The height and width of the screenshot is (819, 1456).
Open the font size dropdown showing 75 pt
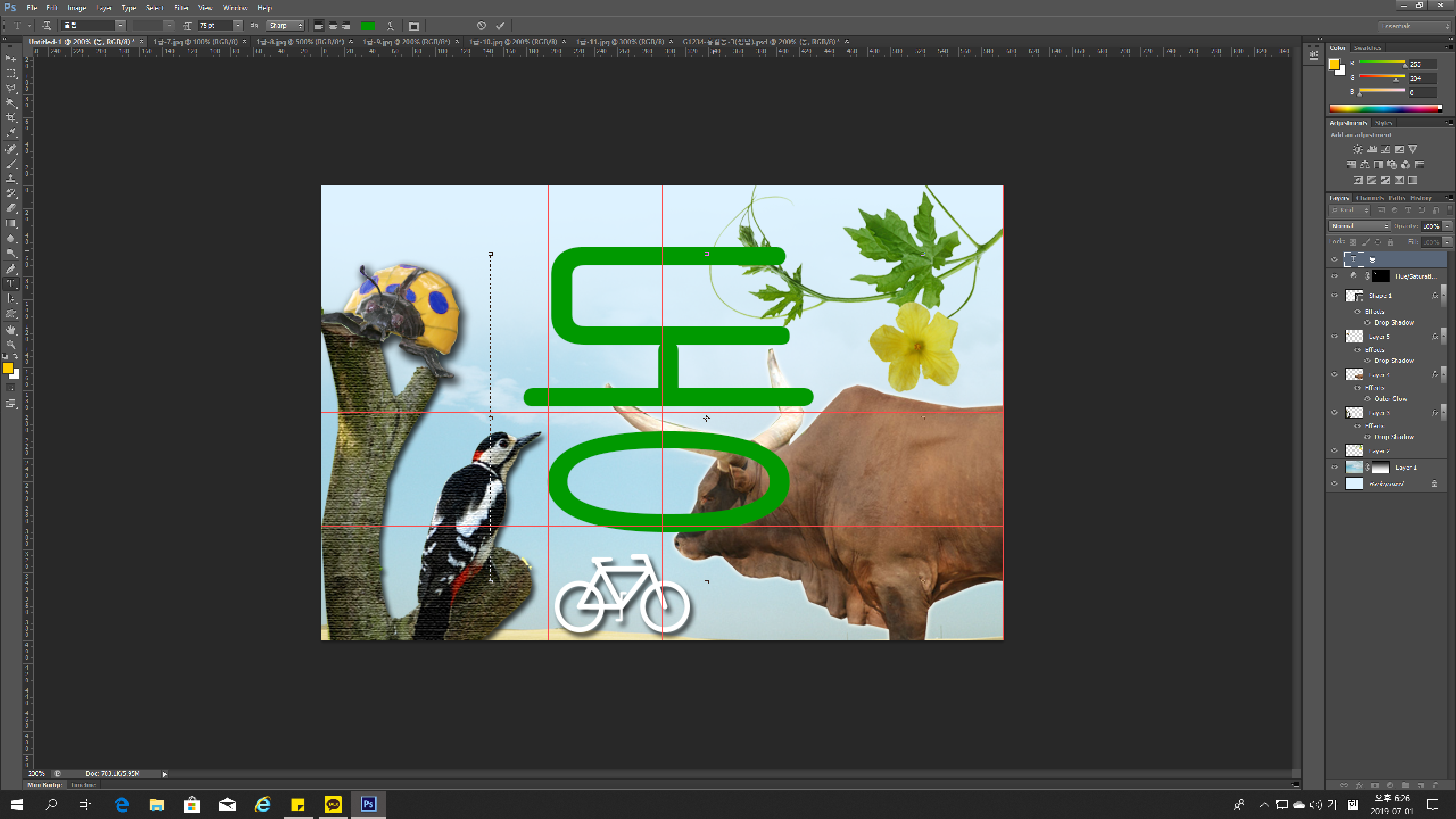(x=238, y=26)
